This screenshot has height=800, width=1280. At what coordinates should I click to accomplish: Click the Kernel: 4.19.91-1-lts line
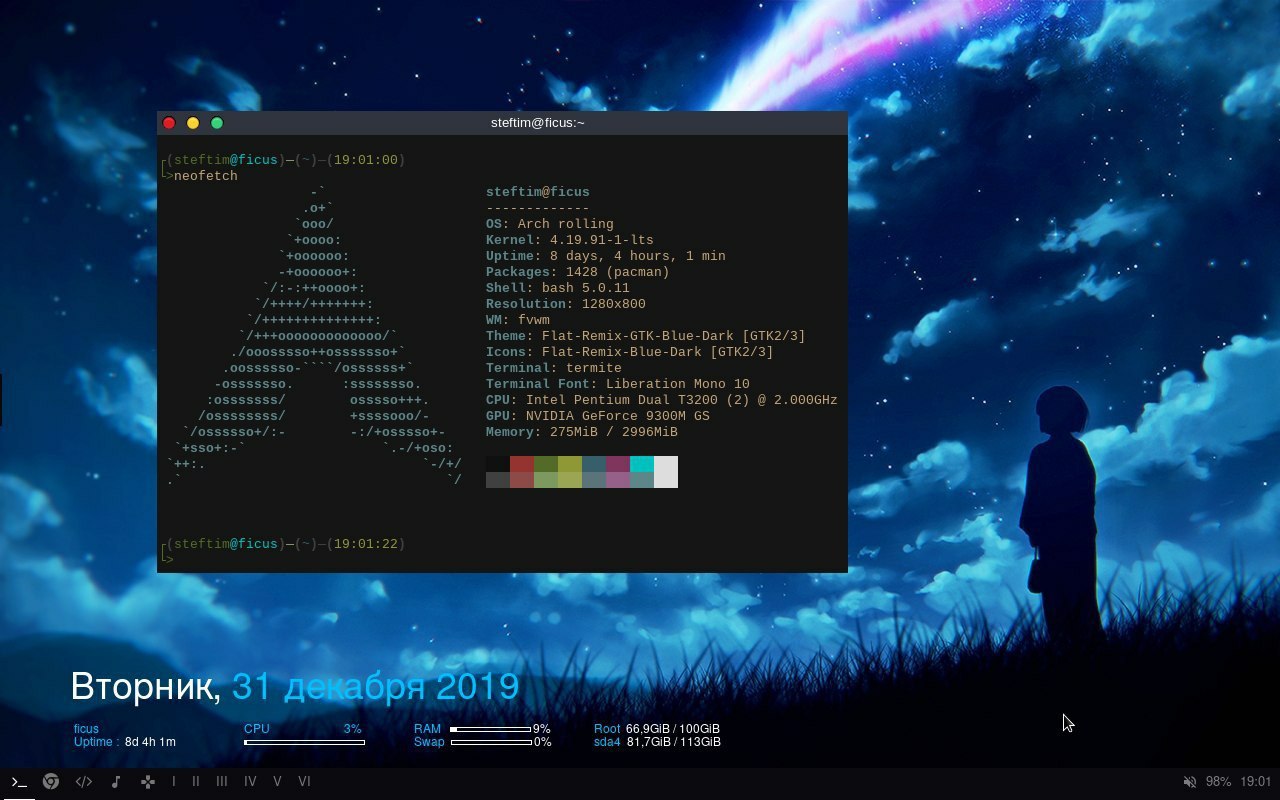(570, 240)
